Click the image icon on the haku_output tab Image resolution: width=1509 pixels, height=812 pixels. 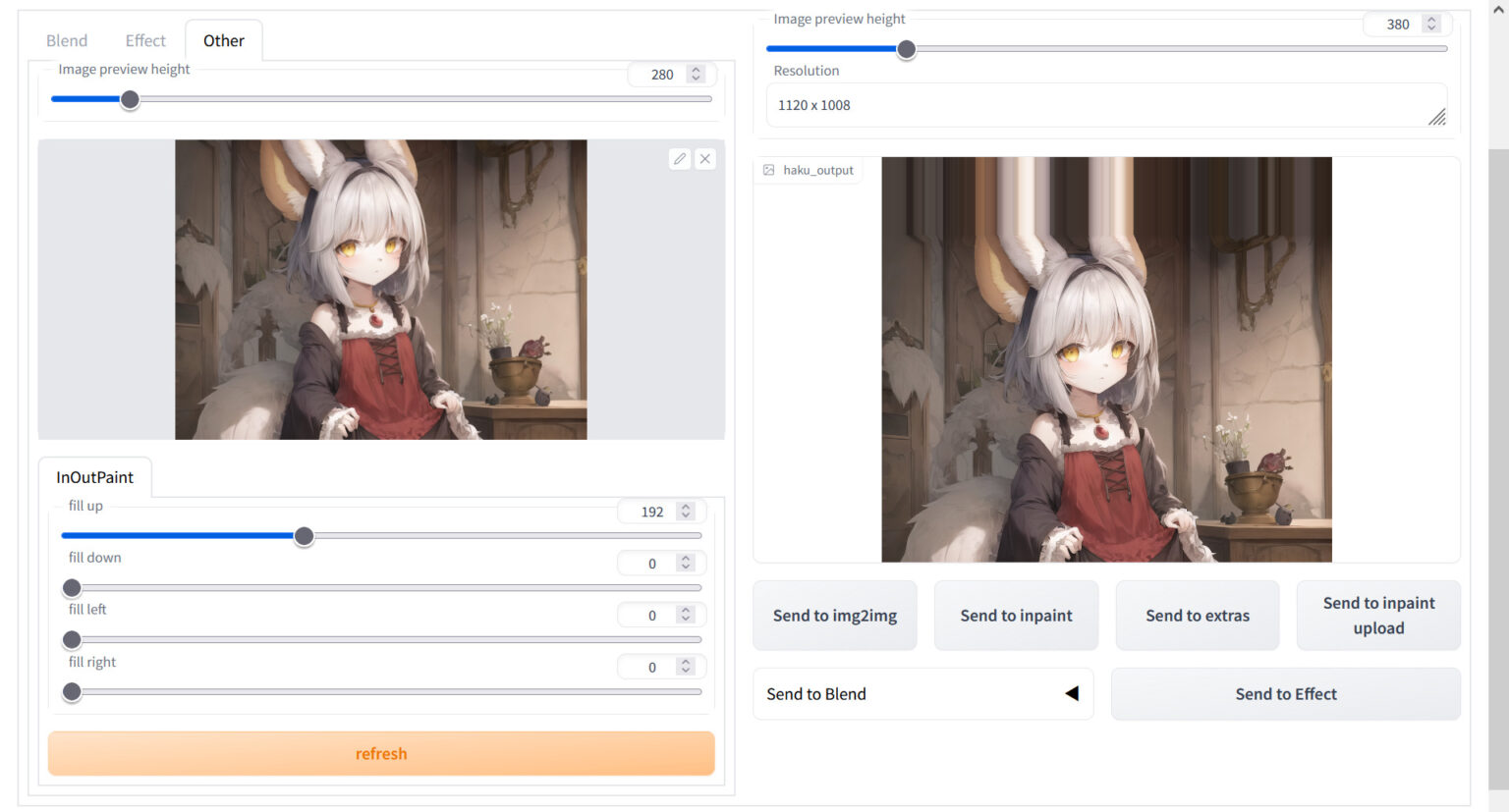pyautogui.click(x=768, y=169)
